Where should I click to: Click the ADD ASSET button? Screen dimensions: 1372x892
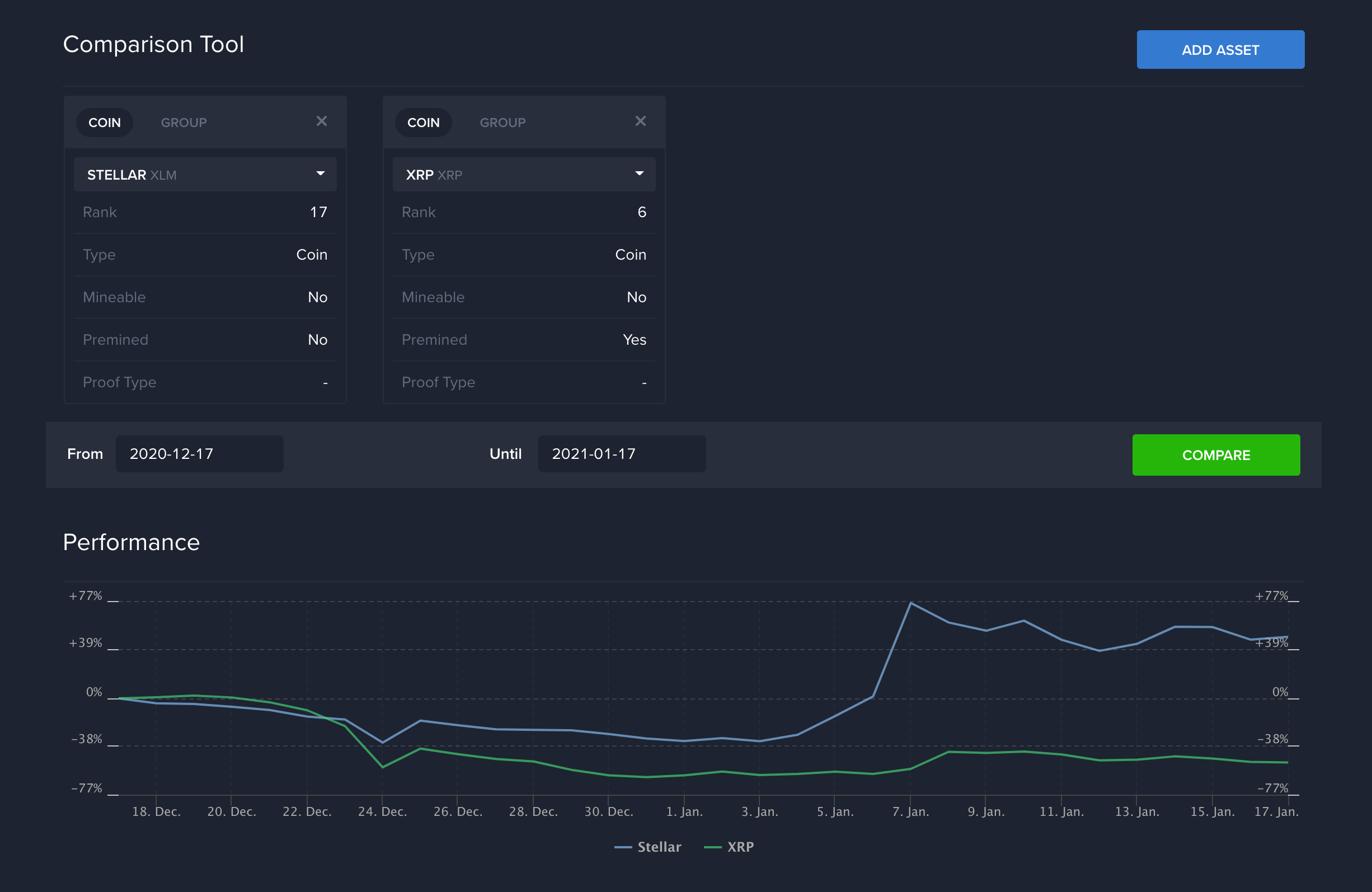(1221, 49)
